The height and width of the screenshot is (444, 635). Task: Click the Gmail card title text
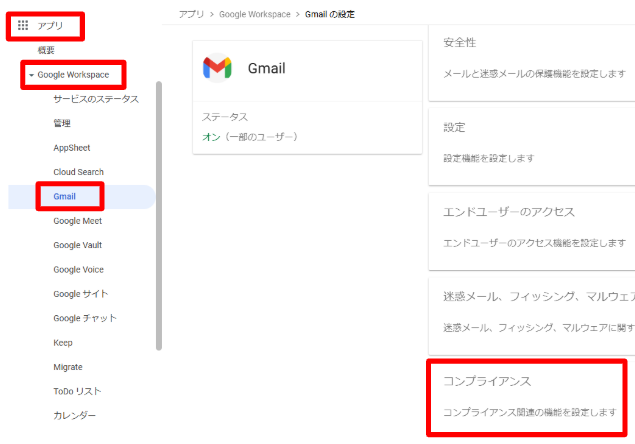point(266,68)
